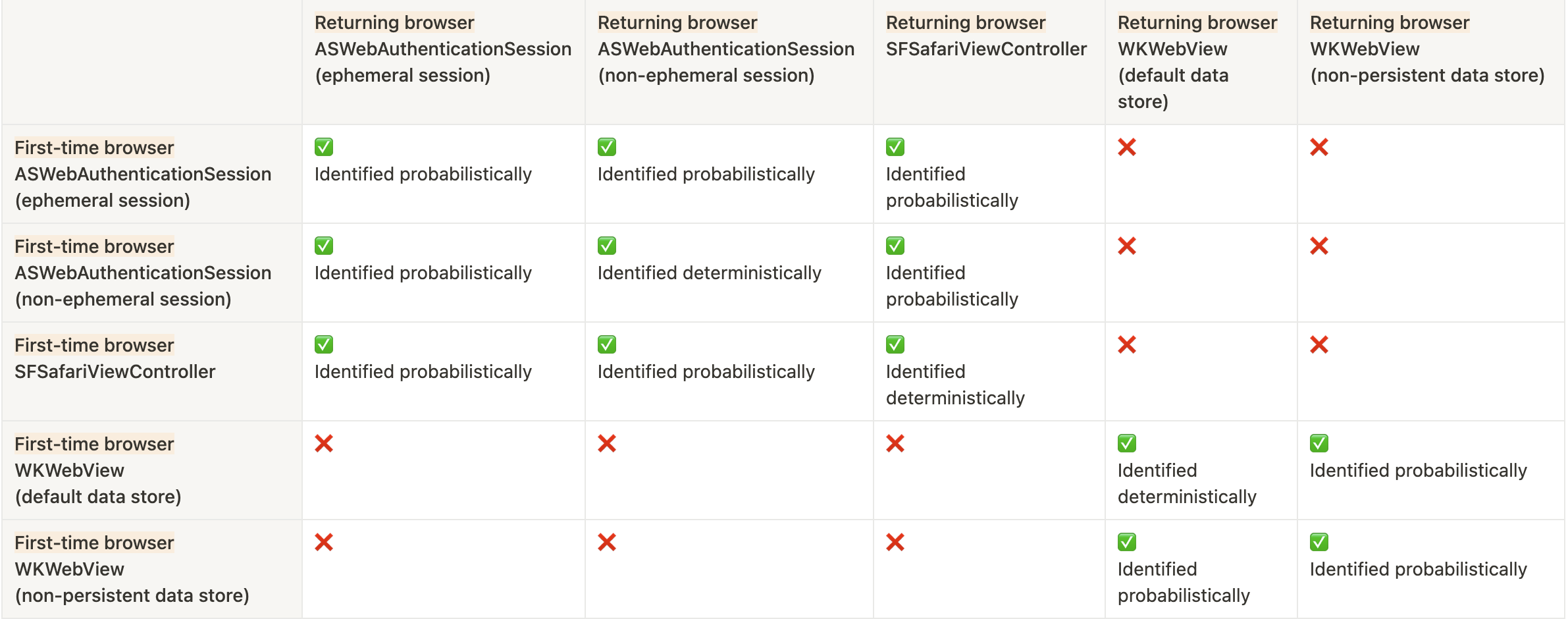The image size is (1568, 619).
Task: Click green check in SFSafariViewController row, ephemeral column
Action: (x=324, y=344)
